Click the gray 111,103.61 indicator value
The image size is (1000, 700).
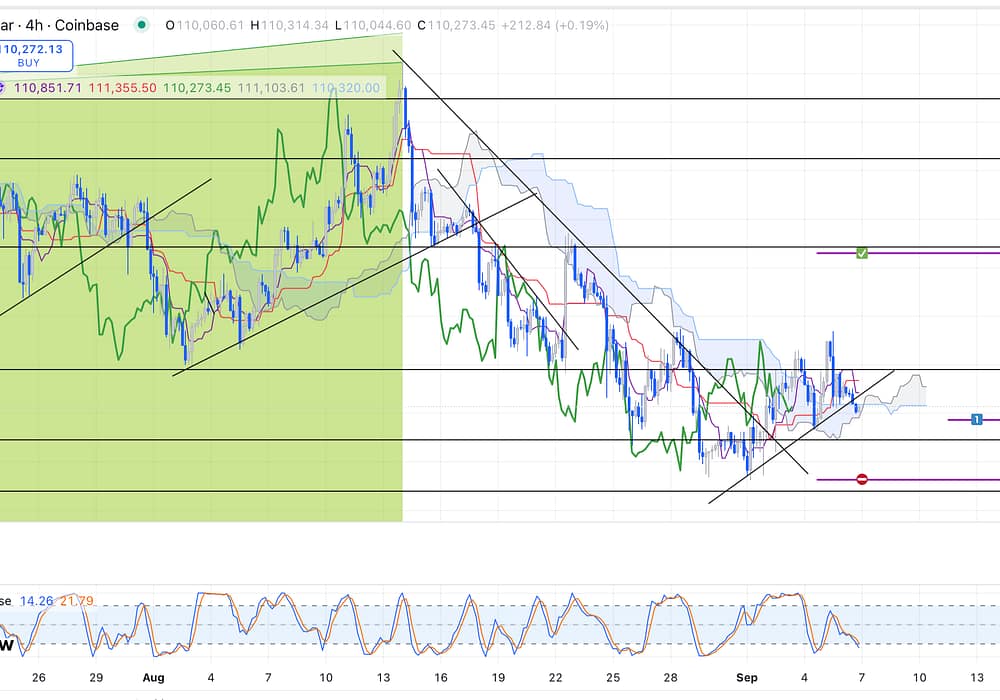point(271,88)
